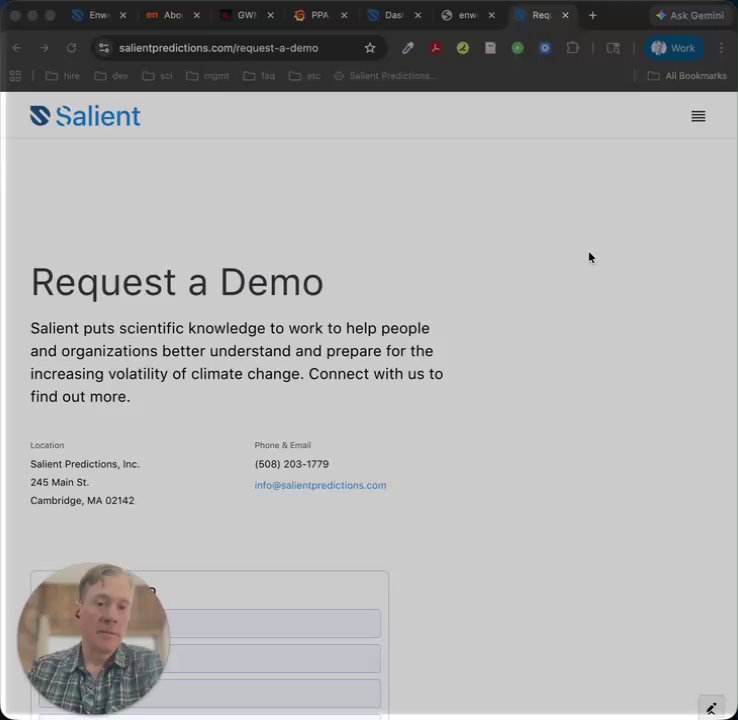Open the faq bookmarks folder
738x720 pixels.
pyautogui.click(x=259, y=76)
